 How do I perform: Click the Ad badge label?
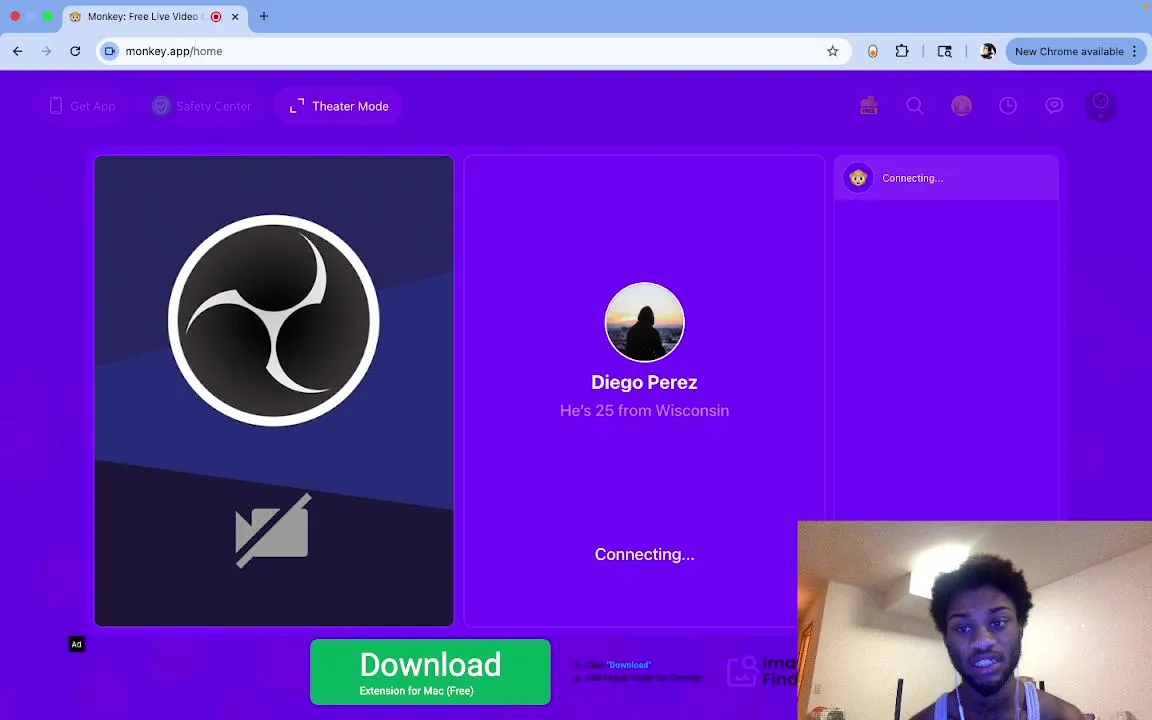click(x=76, y=644)
